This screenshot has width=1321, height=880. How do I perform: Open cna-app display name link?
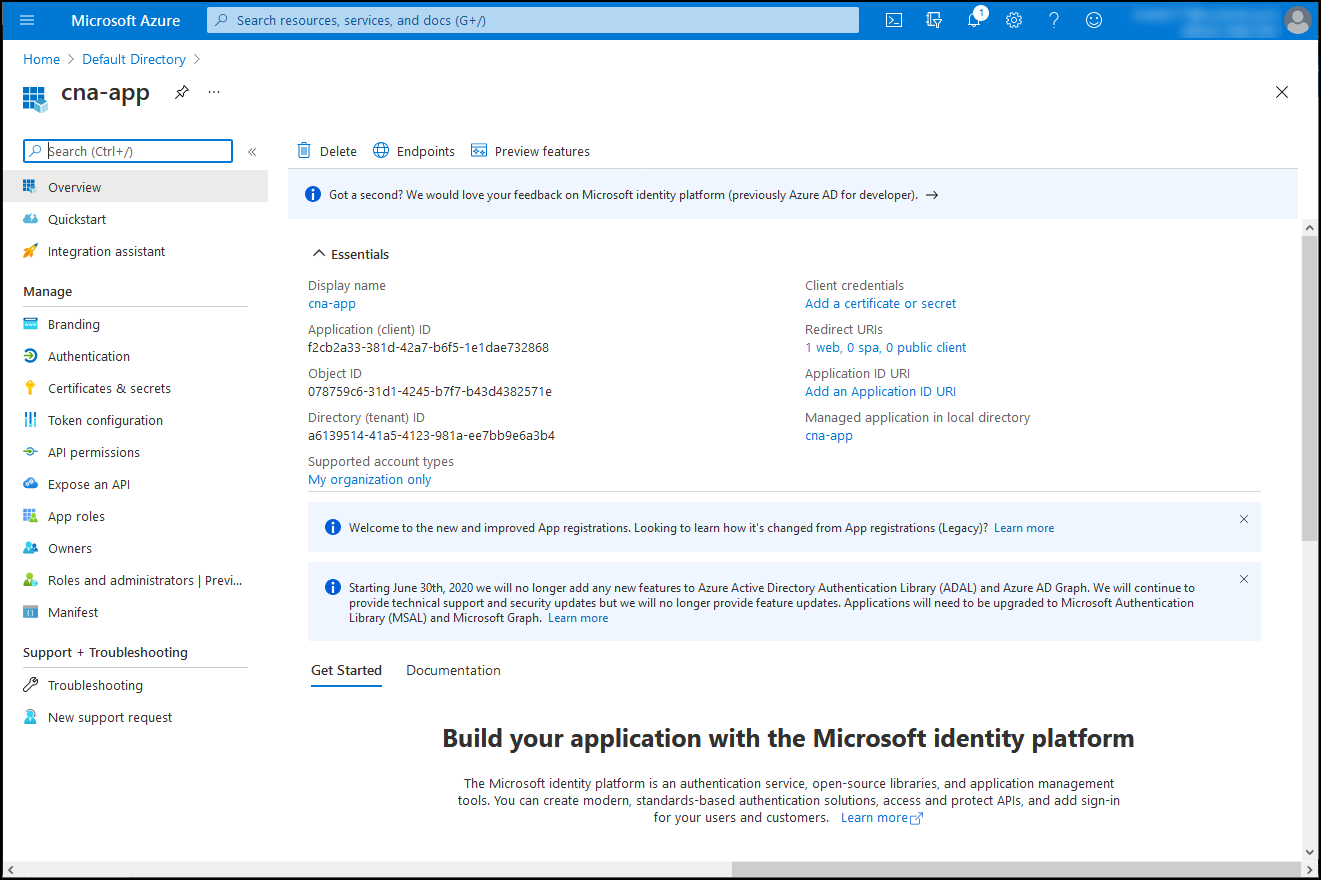tap(332, 304)
